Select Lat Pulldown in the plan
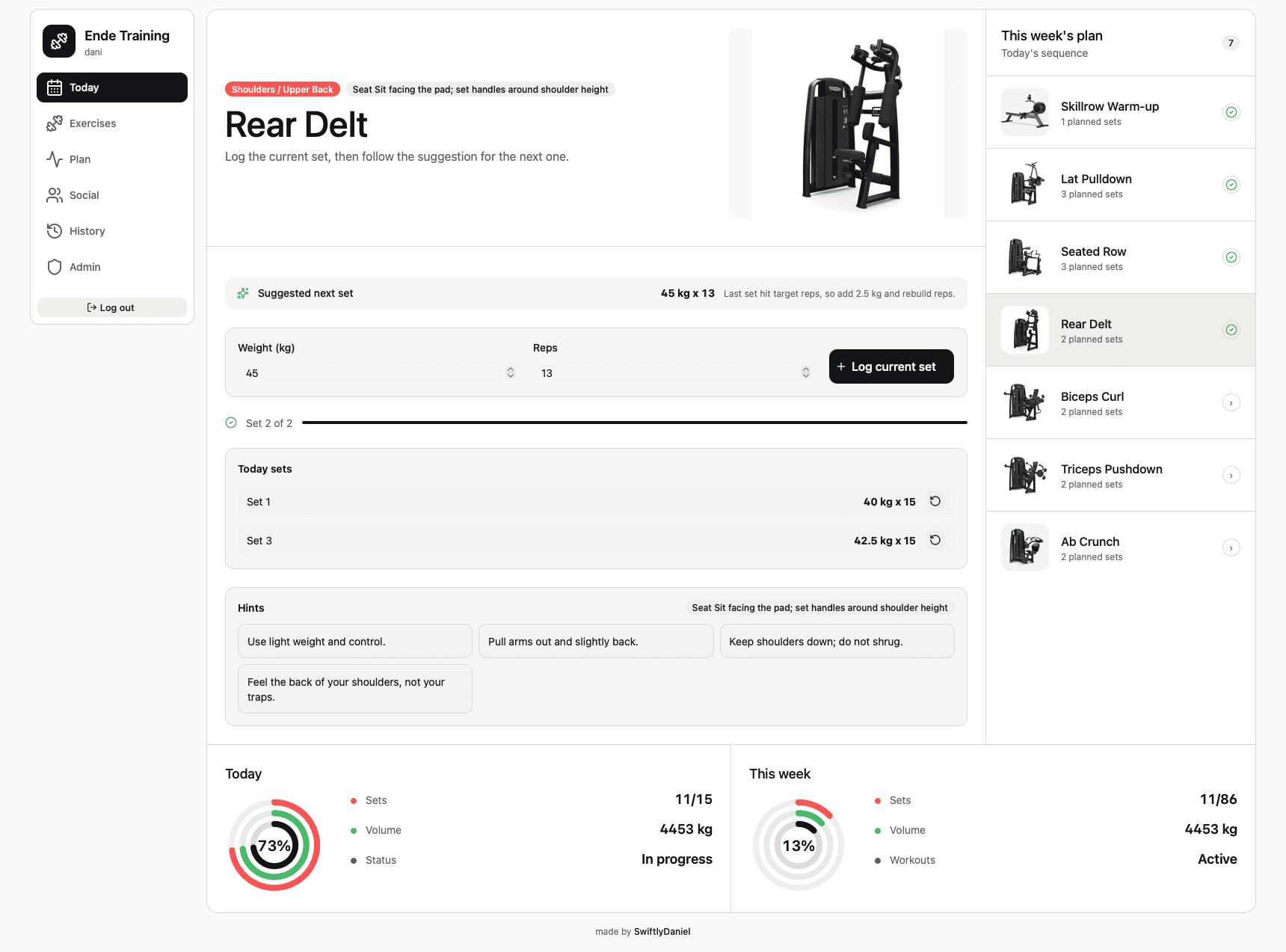Viewport: 1286px width, 952px height. 1121,185
